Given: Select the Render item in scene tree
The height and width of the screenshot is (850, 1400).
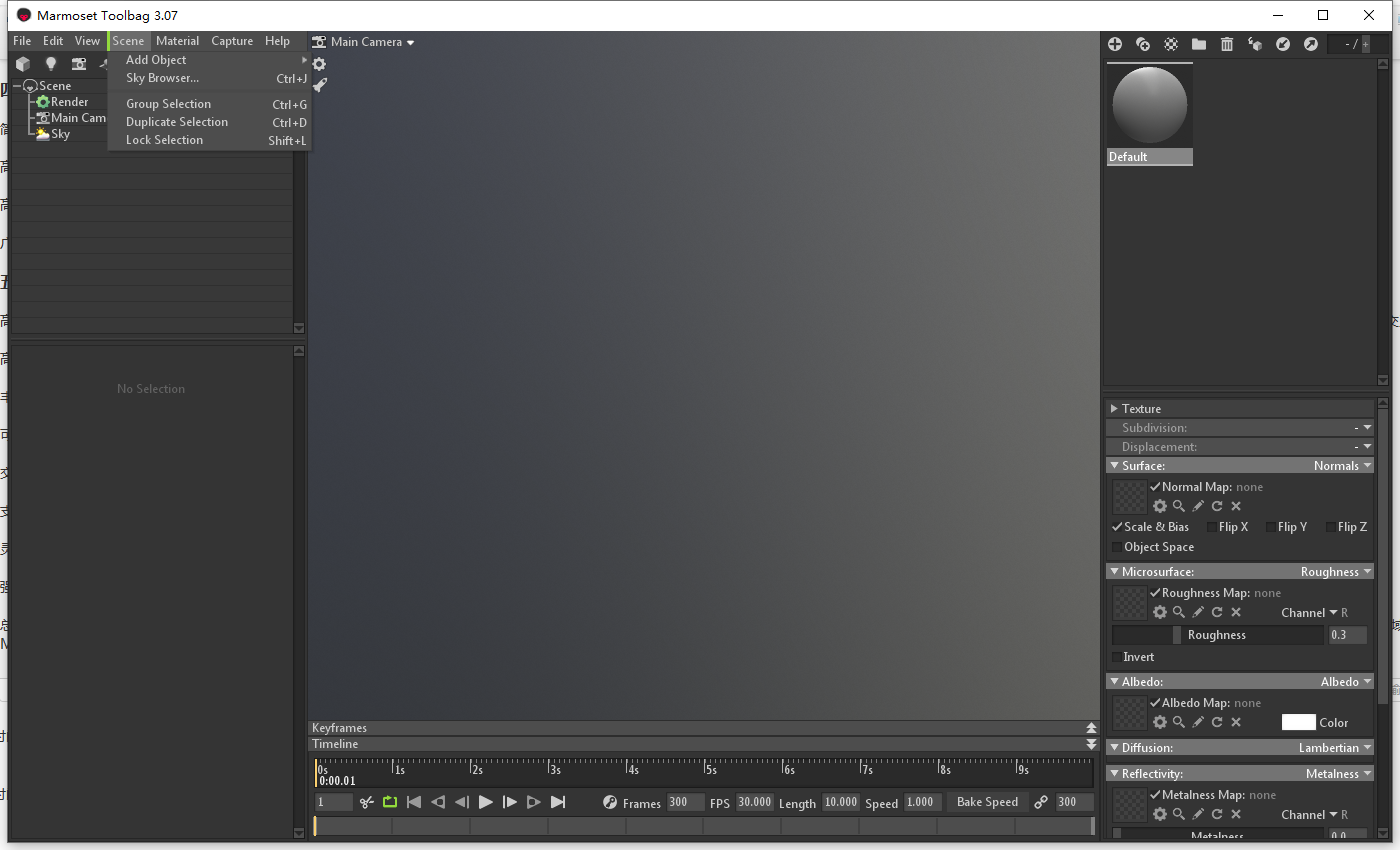Looking at the screenshot, I should tap(69, 102).
